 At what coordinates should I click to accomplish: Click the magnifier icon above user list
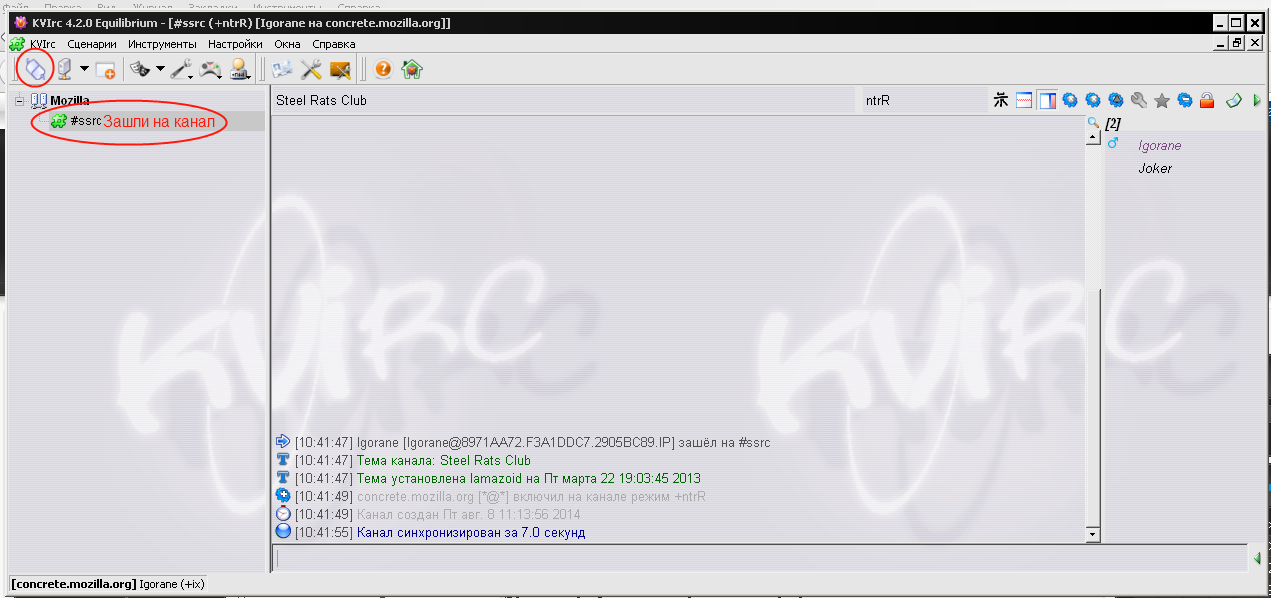(1093, 123)
